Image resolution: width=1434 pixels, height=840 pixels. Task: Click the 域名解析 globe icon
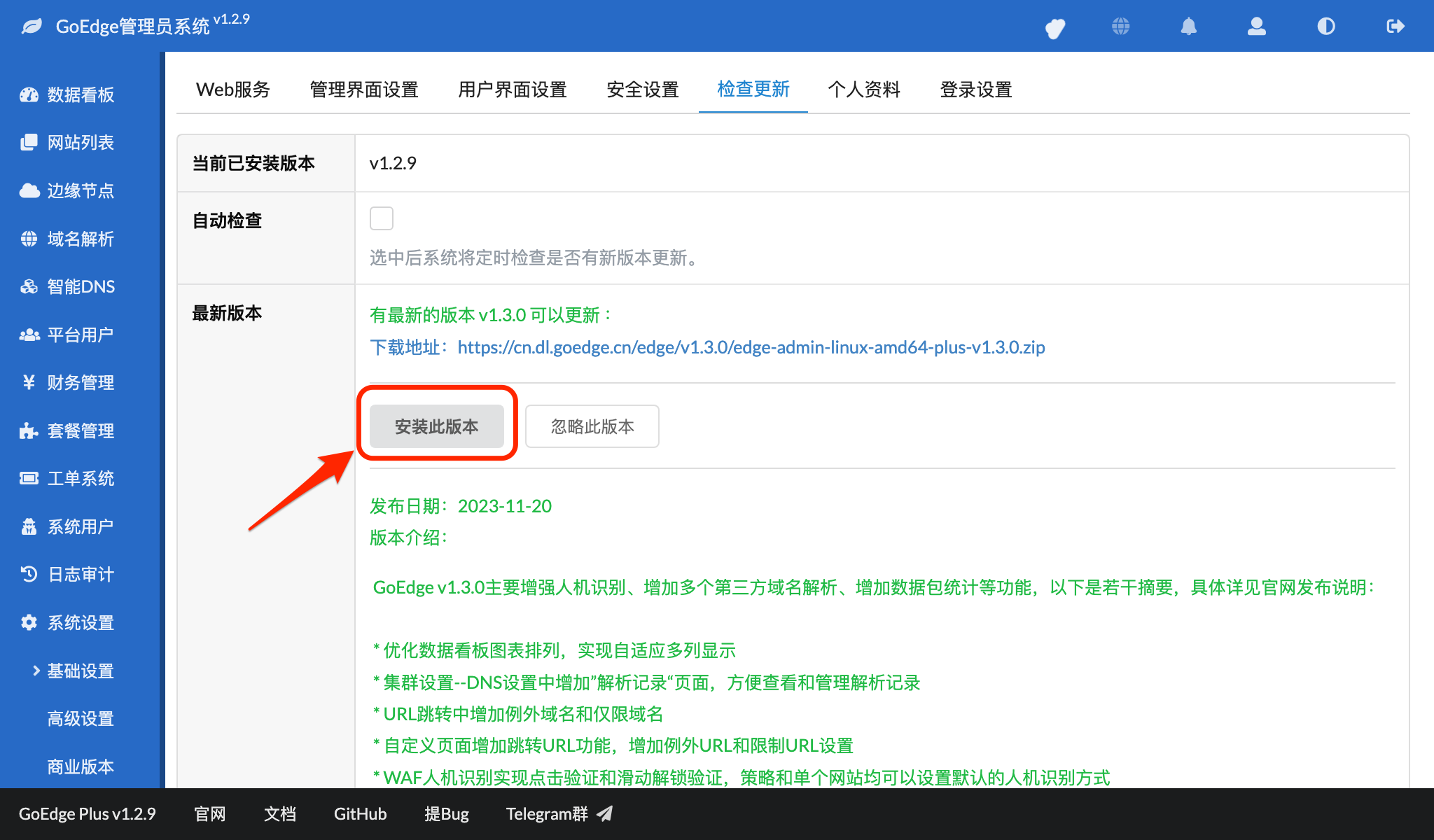pyautogui.click(x=29, y=239)
